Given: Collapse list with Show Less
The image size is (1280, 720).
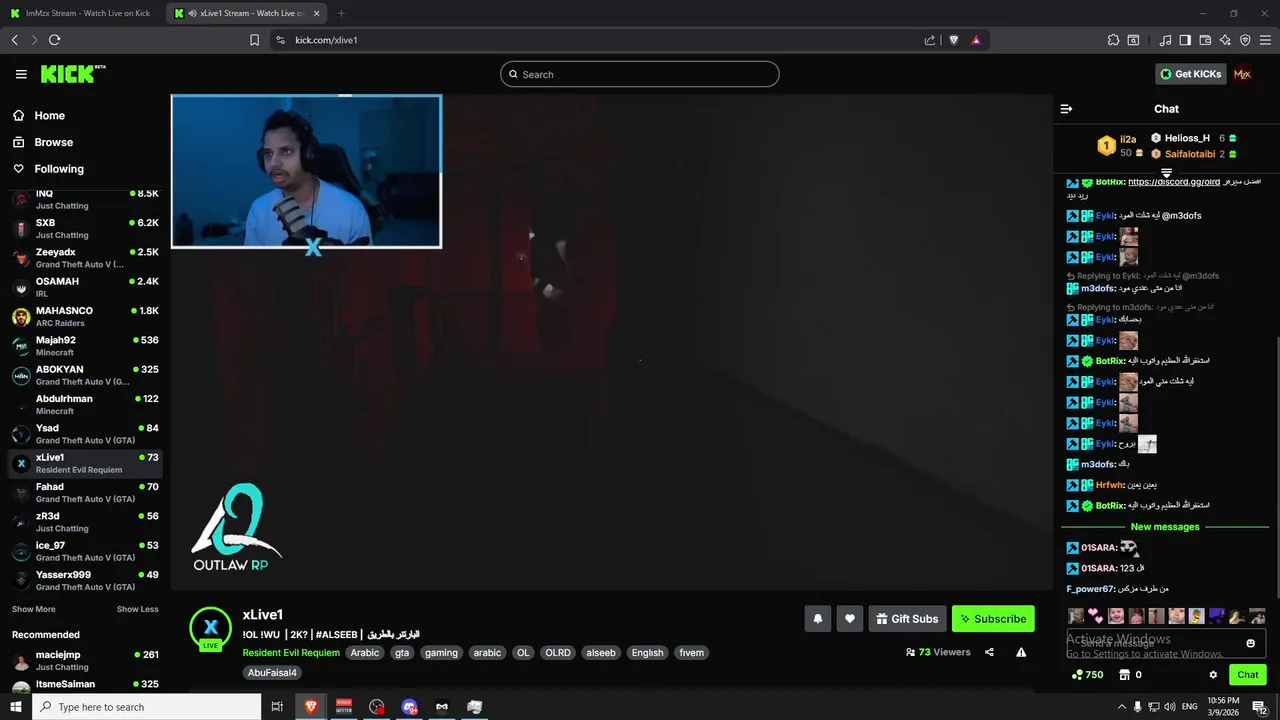Looking at the screenshot, I should click(x=137, y=609).
